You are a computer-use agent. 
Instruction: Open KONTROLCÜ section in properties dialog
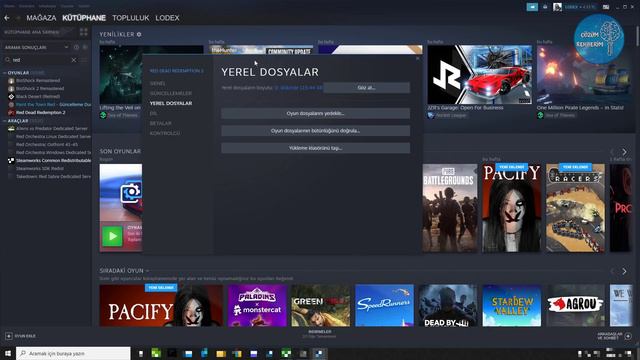pyautogui.click(x=165, y=133)
